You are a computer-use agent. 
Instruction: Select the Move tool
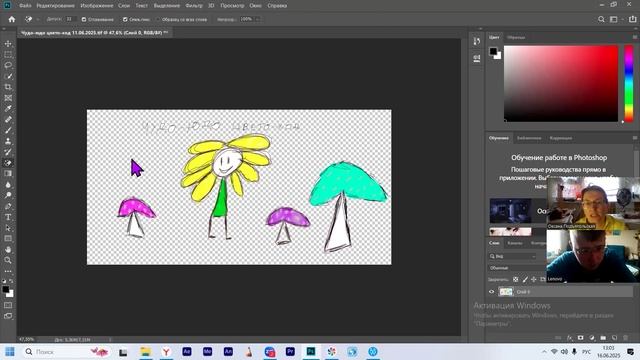coord(8,44)
